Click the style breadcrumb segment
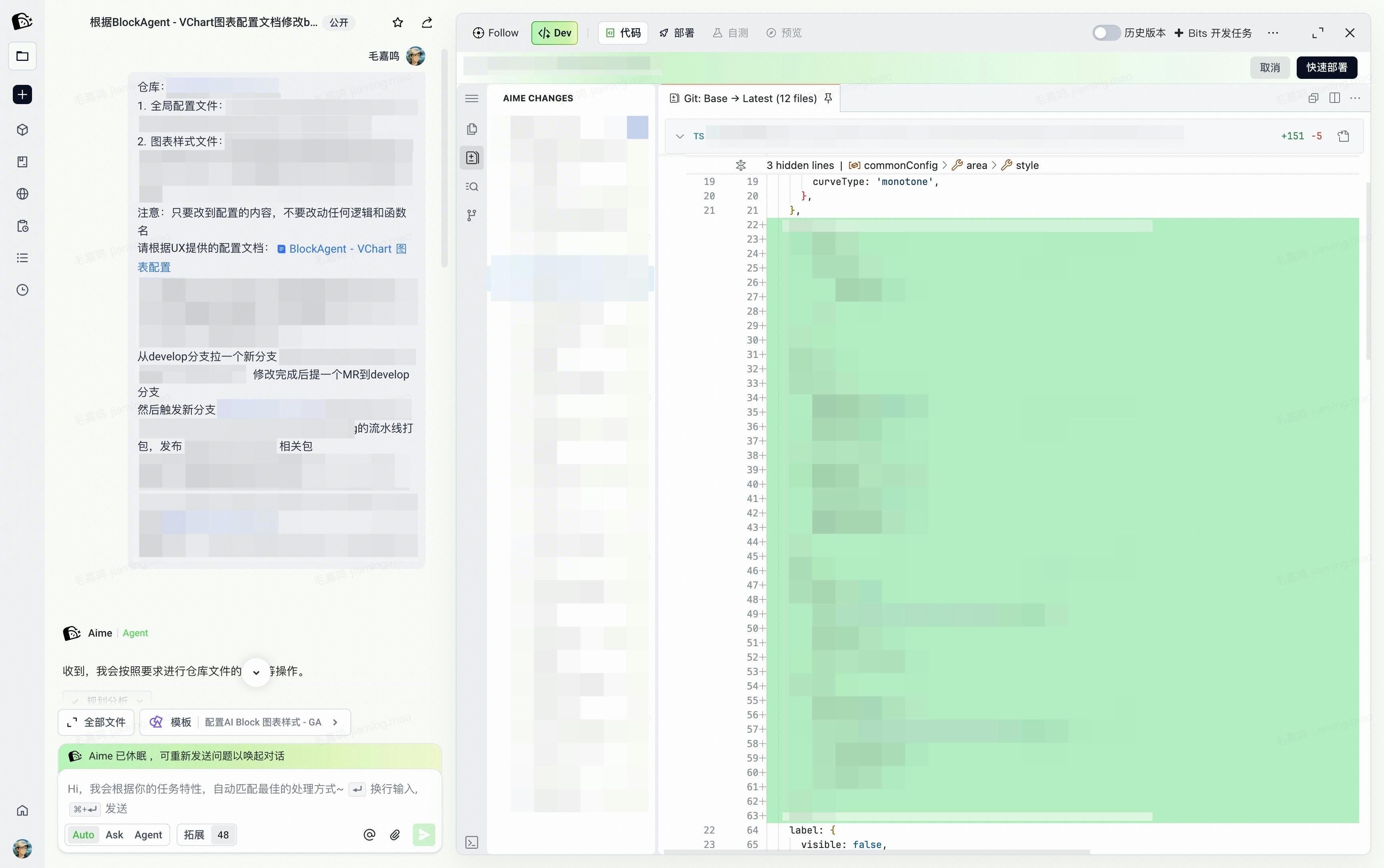 point(1020,165)
